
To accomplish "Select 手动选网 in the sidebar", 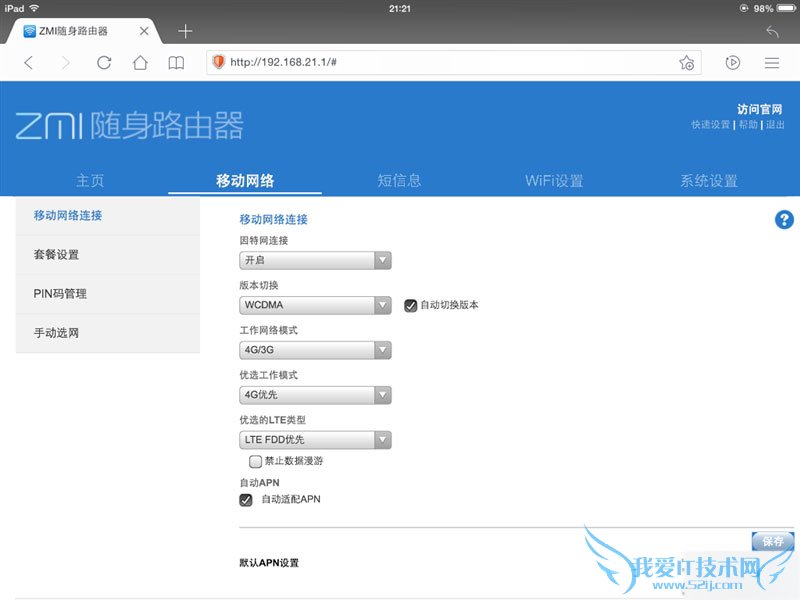I will click(x=108, y=333).
